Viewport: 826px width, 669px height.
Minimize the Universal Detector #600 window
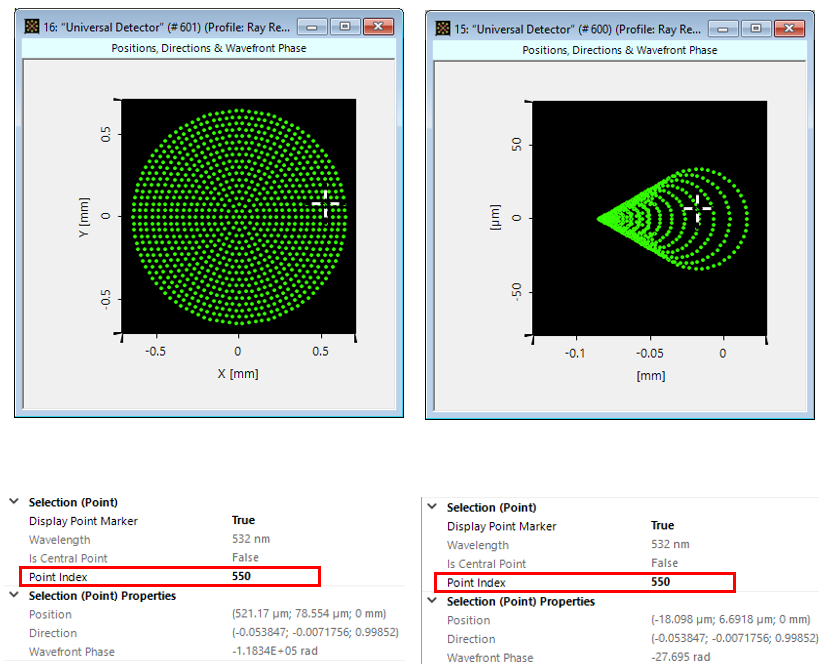[x=726, y=28]
